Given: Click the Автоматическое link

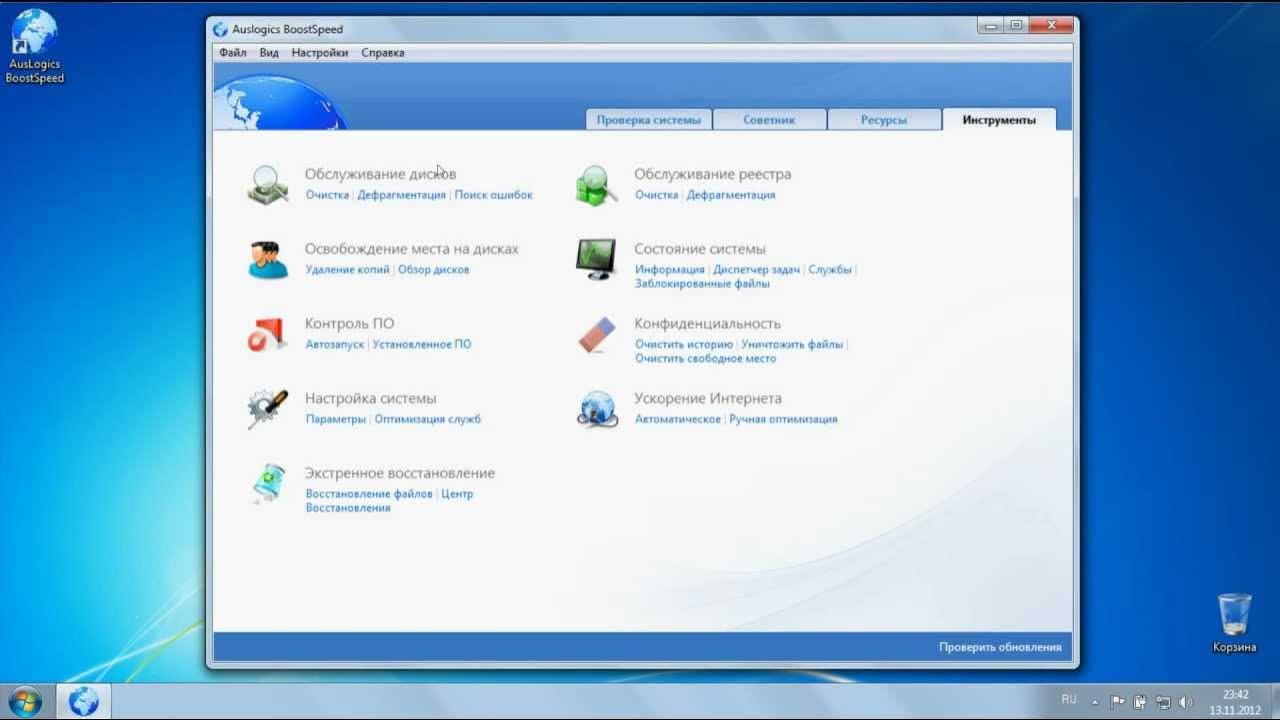Looking at the screenshot, I should pyautogui.click(x=678, y=419).
